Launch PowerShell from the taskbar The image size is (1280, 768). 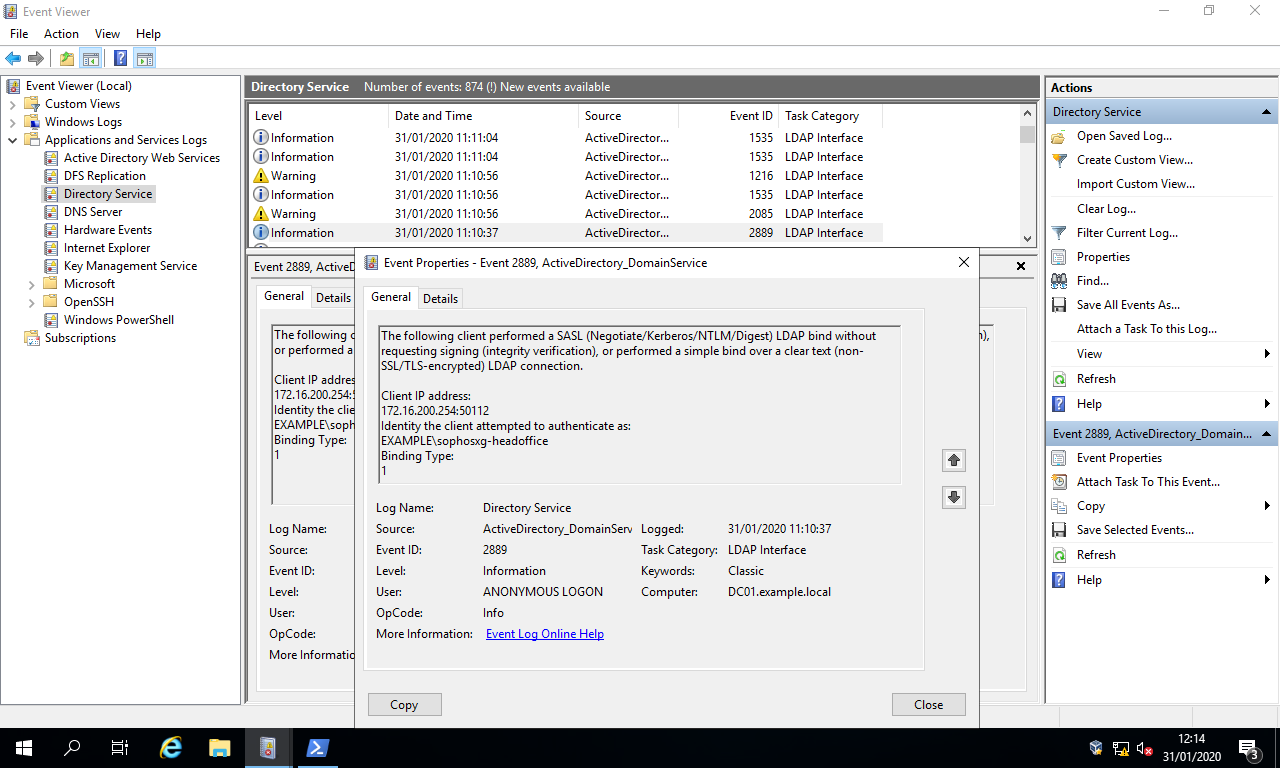(317, 747)
